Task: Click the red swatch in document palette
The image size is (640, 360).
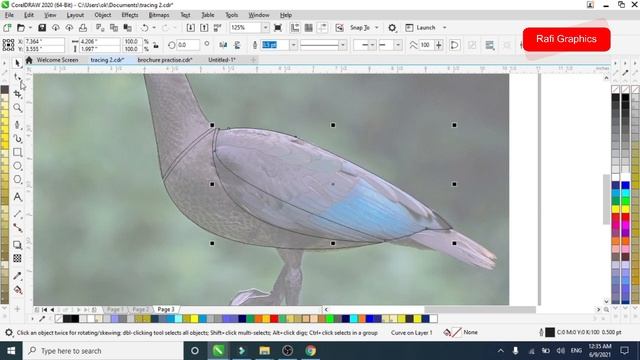Action: pos(274,318)
